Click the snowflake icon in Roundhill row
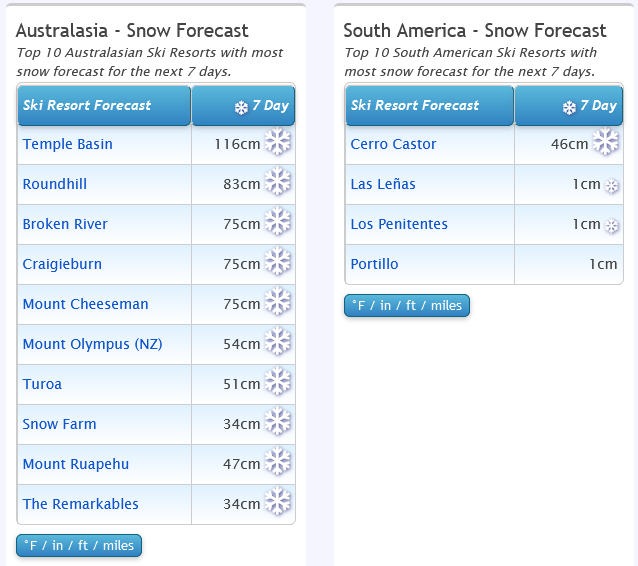This screenshot has width=638, height=566. 278,181
